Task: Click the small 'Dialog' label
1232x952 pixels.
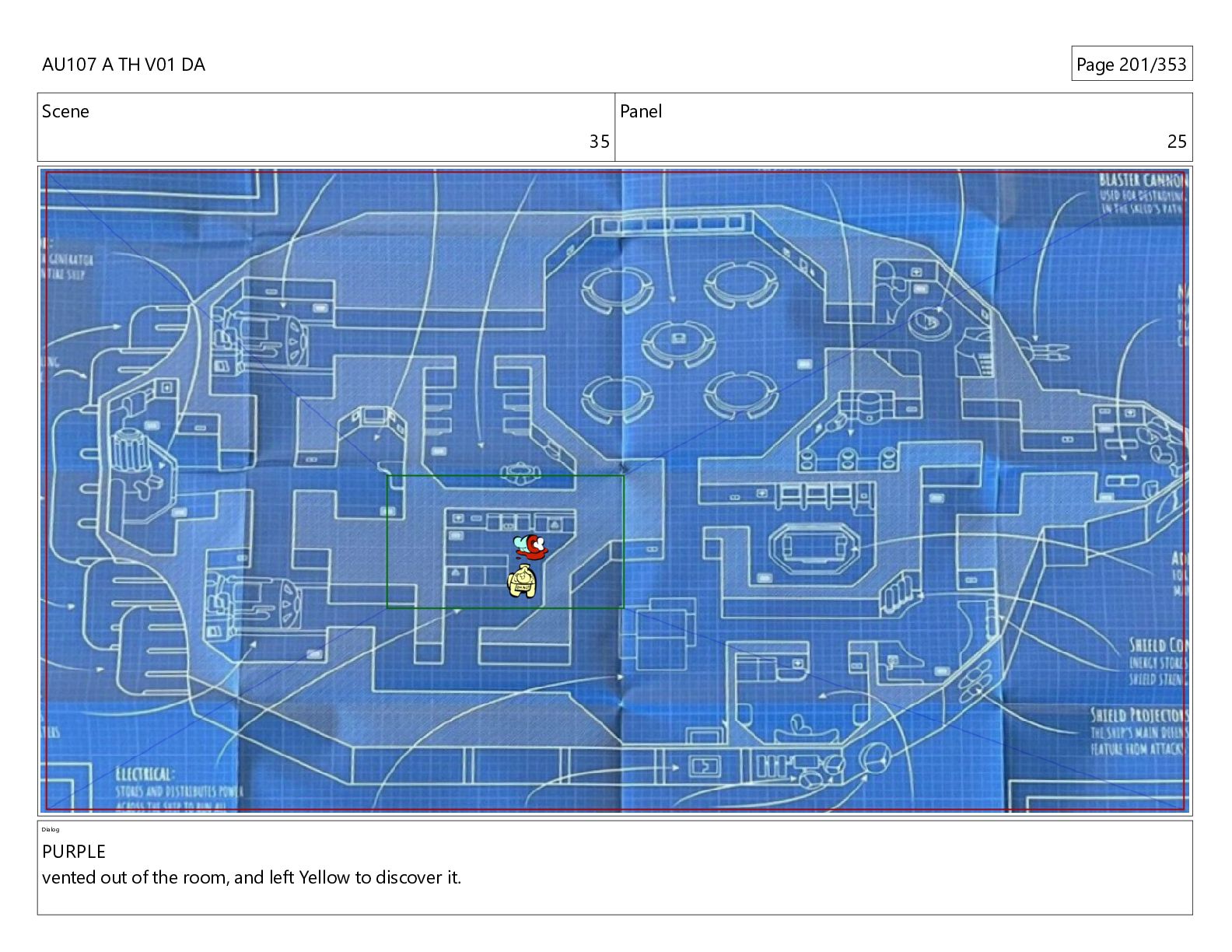Action: pos(51,829)
